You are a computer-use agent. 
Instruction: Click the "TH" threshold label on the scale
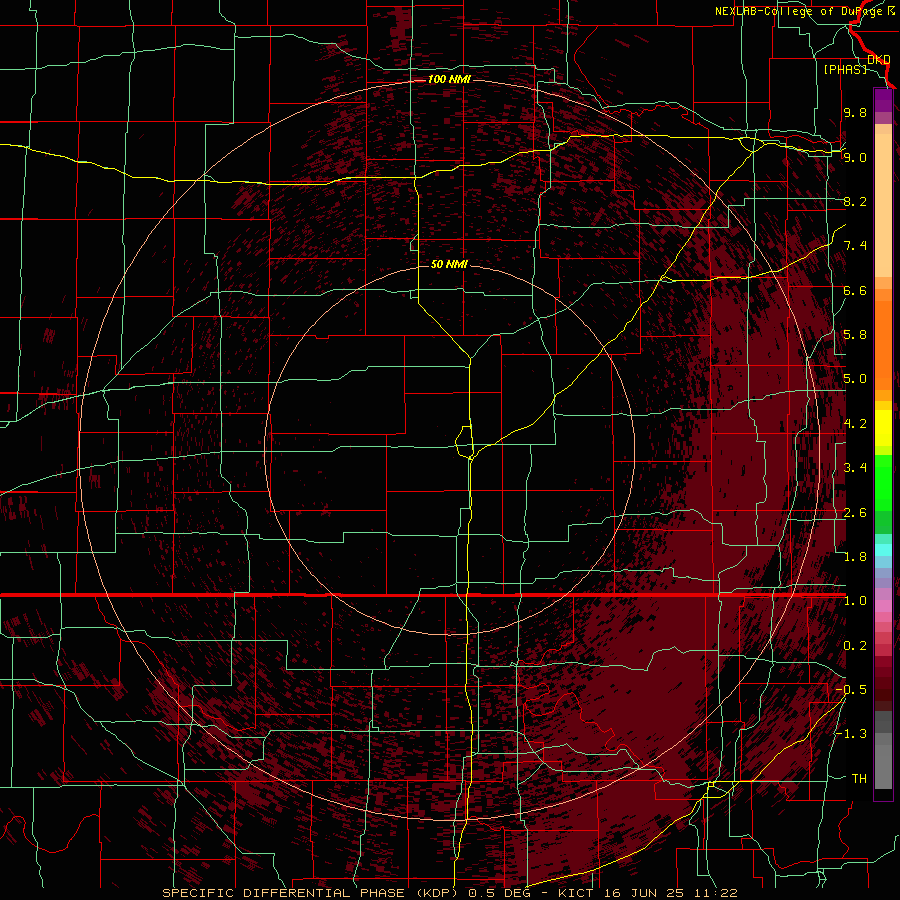coord(859,779)
